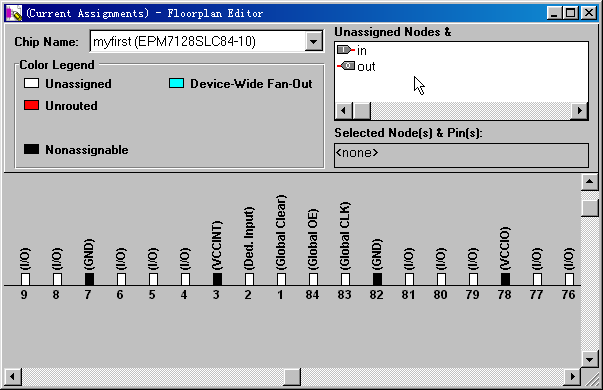Open the Chip Name dropdown arrow
This screenshot has height=390, width=603.
point(314,42)
